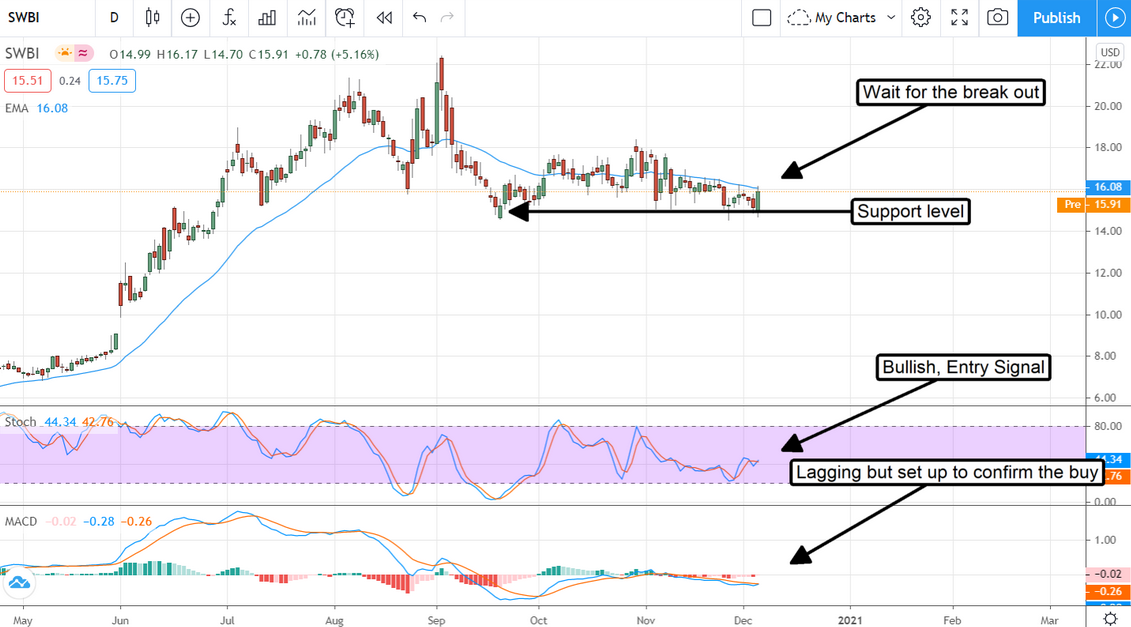Create an alert with the alarm clock icon
Viewport: 1131px width, 627px height.
coord(345,17)
